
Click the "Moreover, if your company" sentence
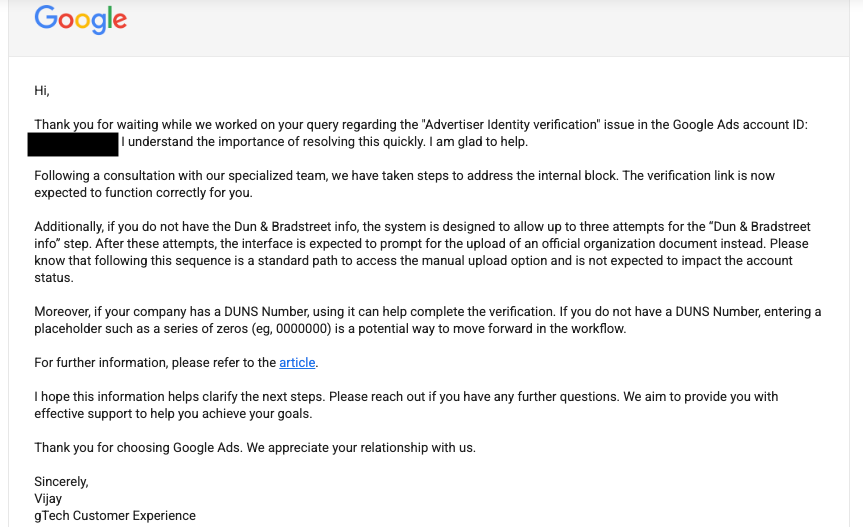click(120, 312)
